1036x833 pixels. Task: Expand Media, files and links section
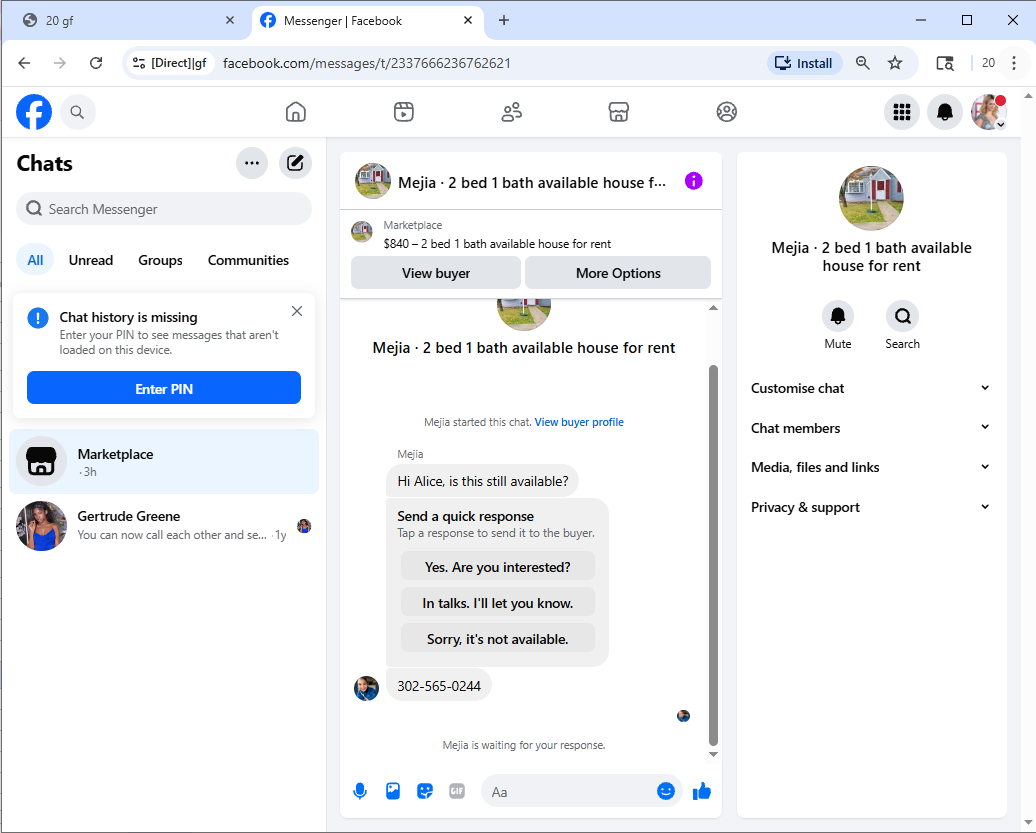871,468
